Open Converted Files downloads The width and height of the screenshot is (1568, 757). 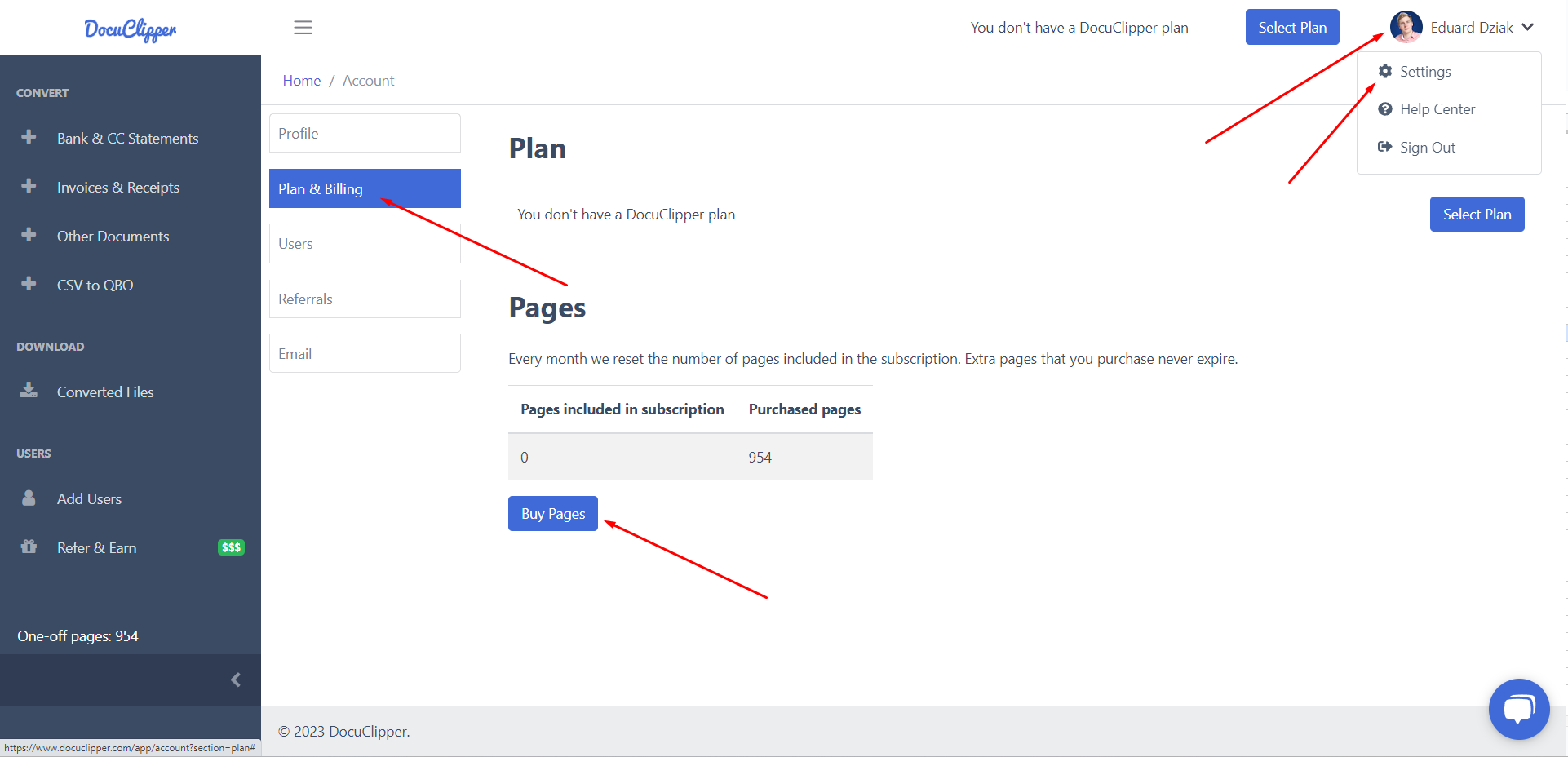(x=104, y=392)
